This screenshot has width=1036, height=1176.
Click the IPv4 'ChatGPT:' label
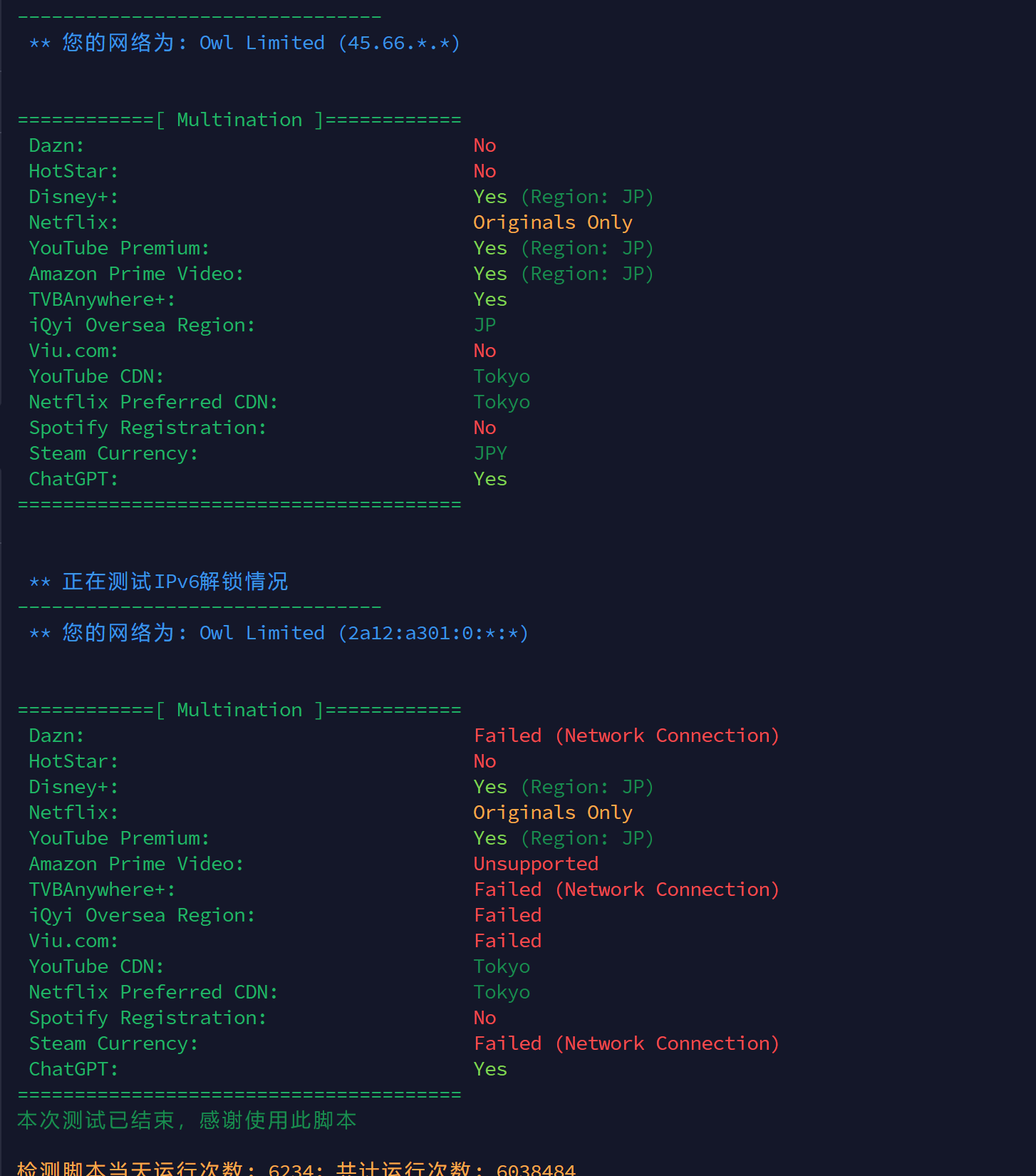(73, 479)
